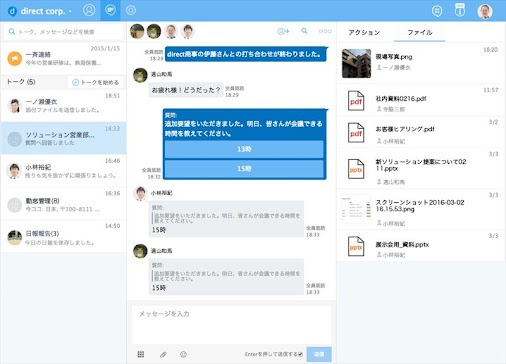Click the search magnifier in left sidebar
This screenshot has width=506, height=364.
pyautogui.click(x=12, y=31)
